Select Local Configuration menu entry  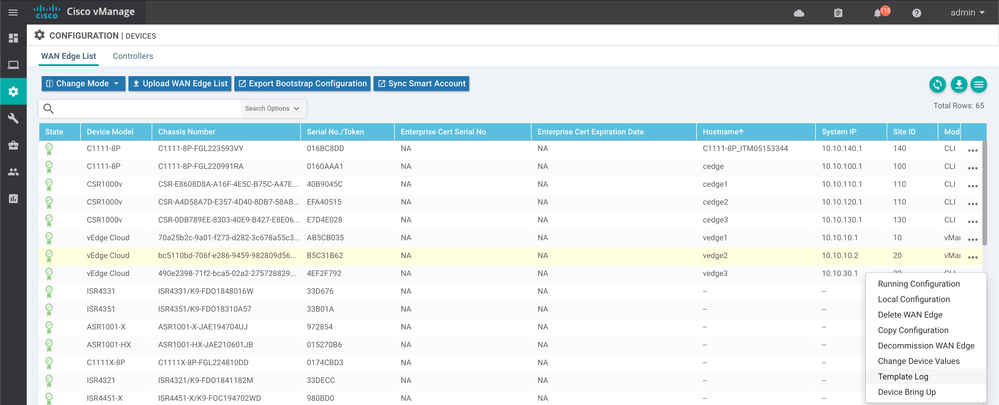pyautogui.click(x=914, y=299)
